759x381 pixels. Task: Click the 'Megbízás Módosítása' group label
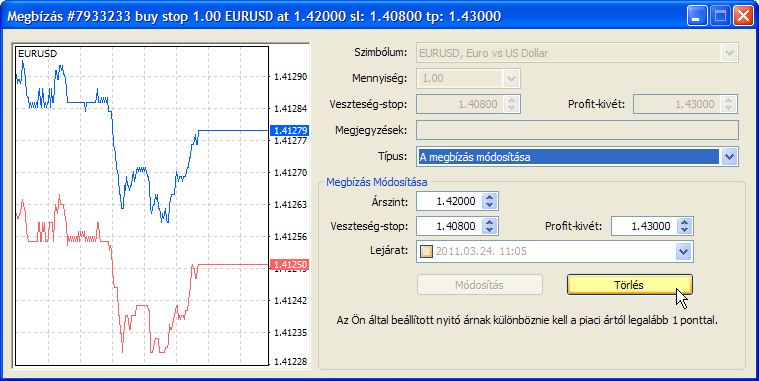pos(377,183)
